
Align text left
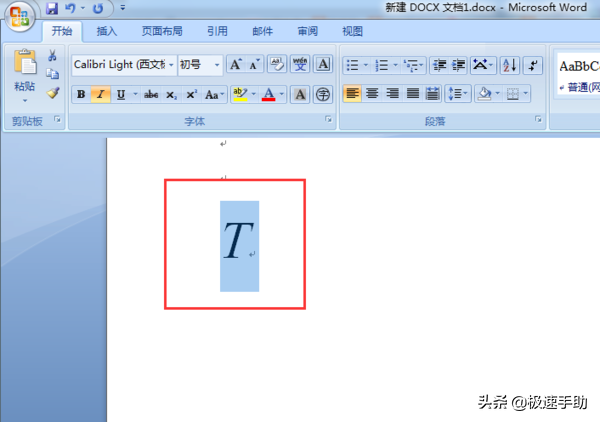pos(352,94)
